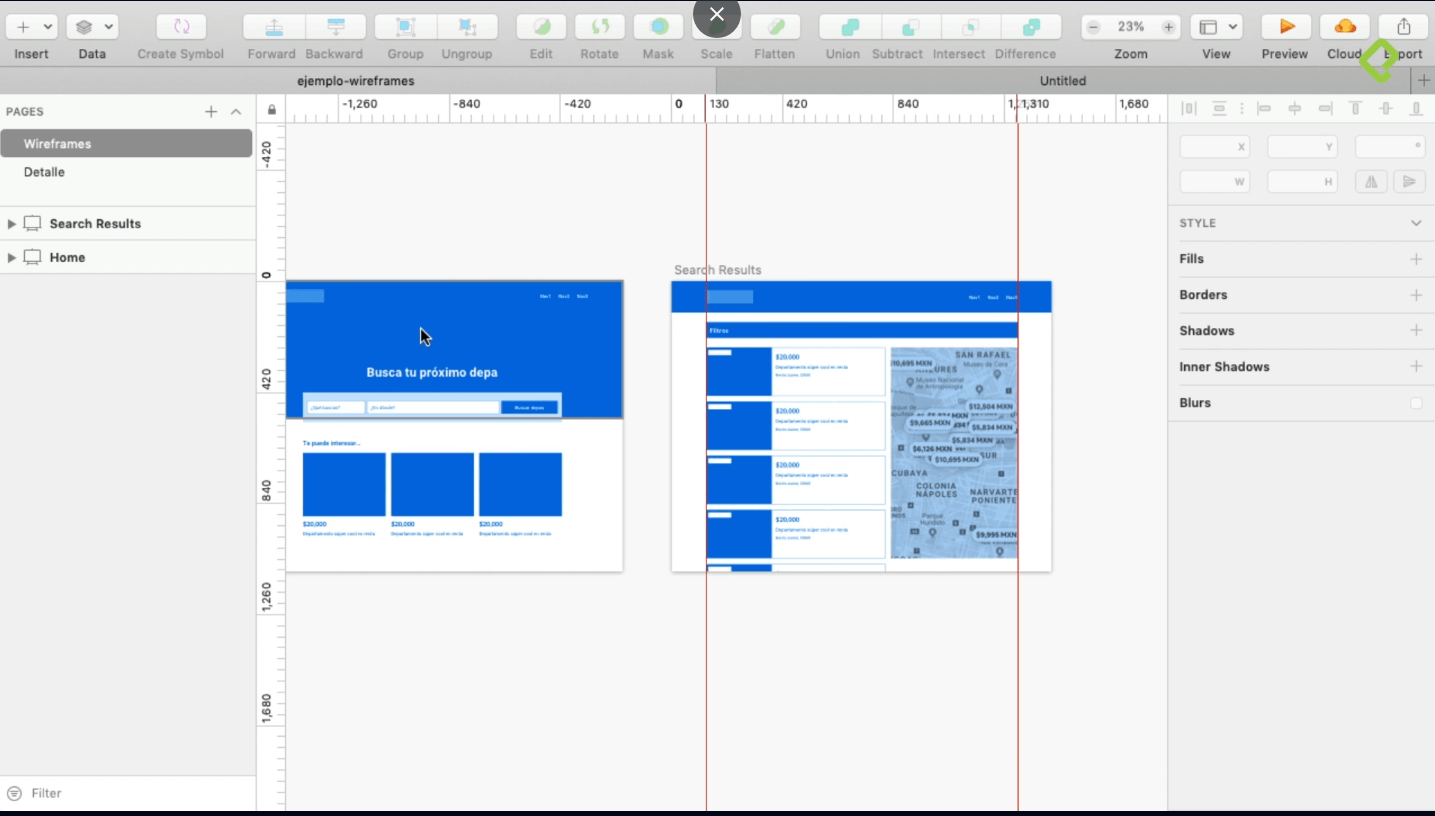Select the Group layers icon

(405, 27)
